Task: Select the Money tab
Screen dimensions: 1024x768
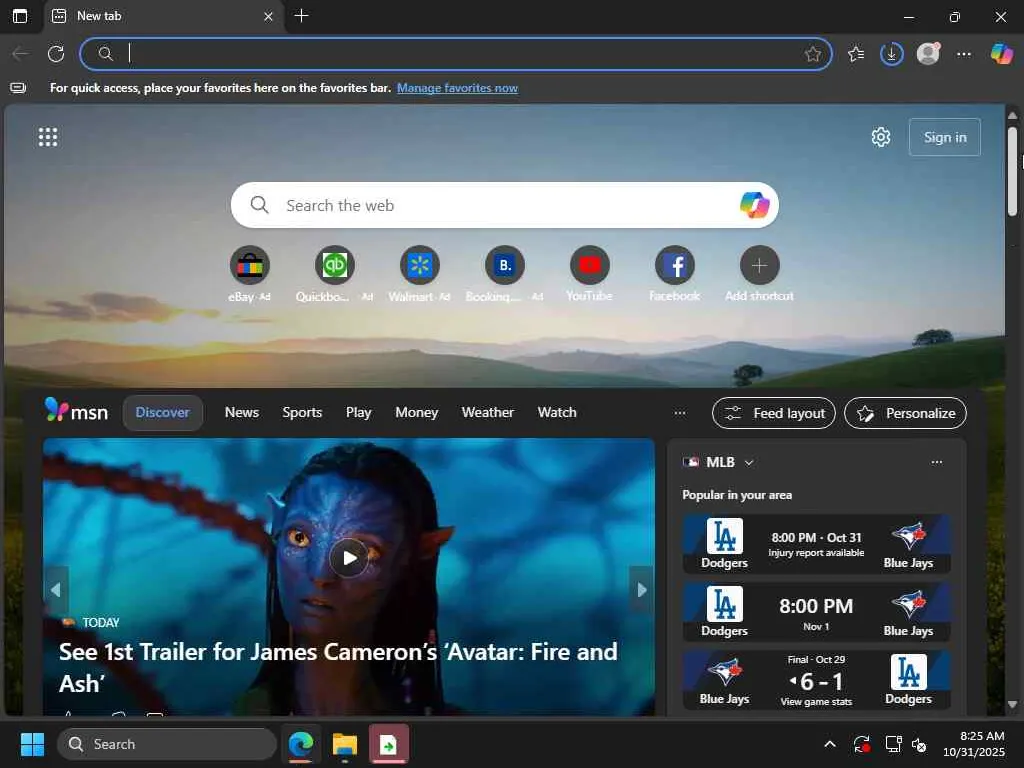Action: click(x=417, y=413)
